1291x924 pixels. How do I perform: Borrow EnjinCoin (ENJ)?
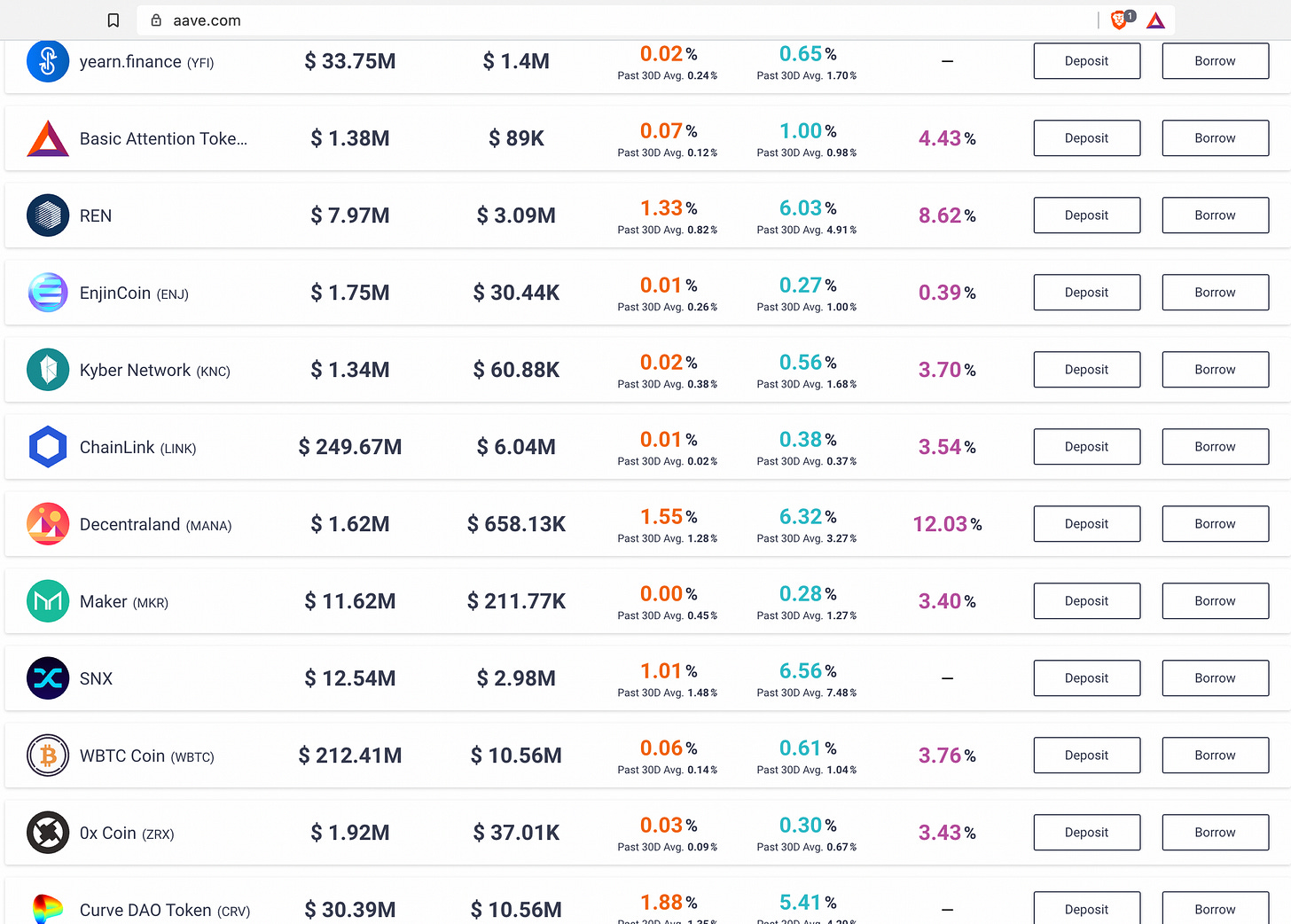[x=1216, y=293]
